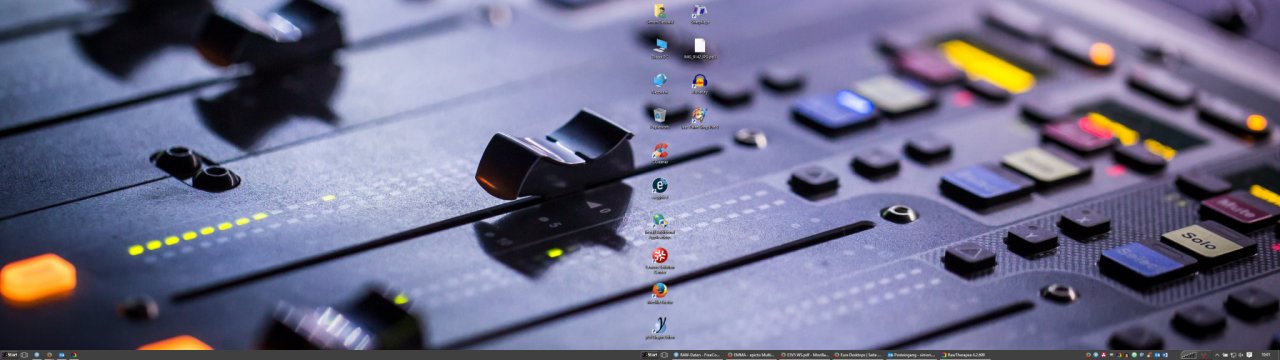Click Start button on the left monitor
The height and width of the screenshot is (360, 1280).
[x=10, y=354]
